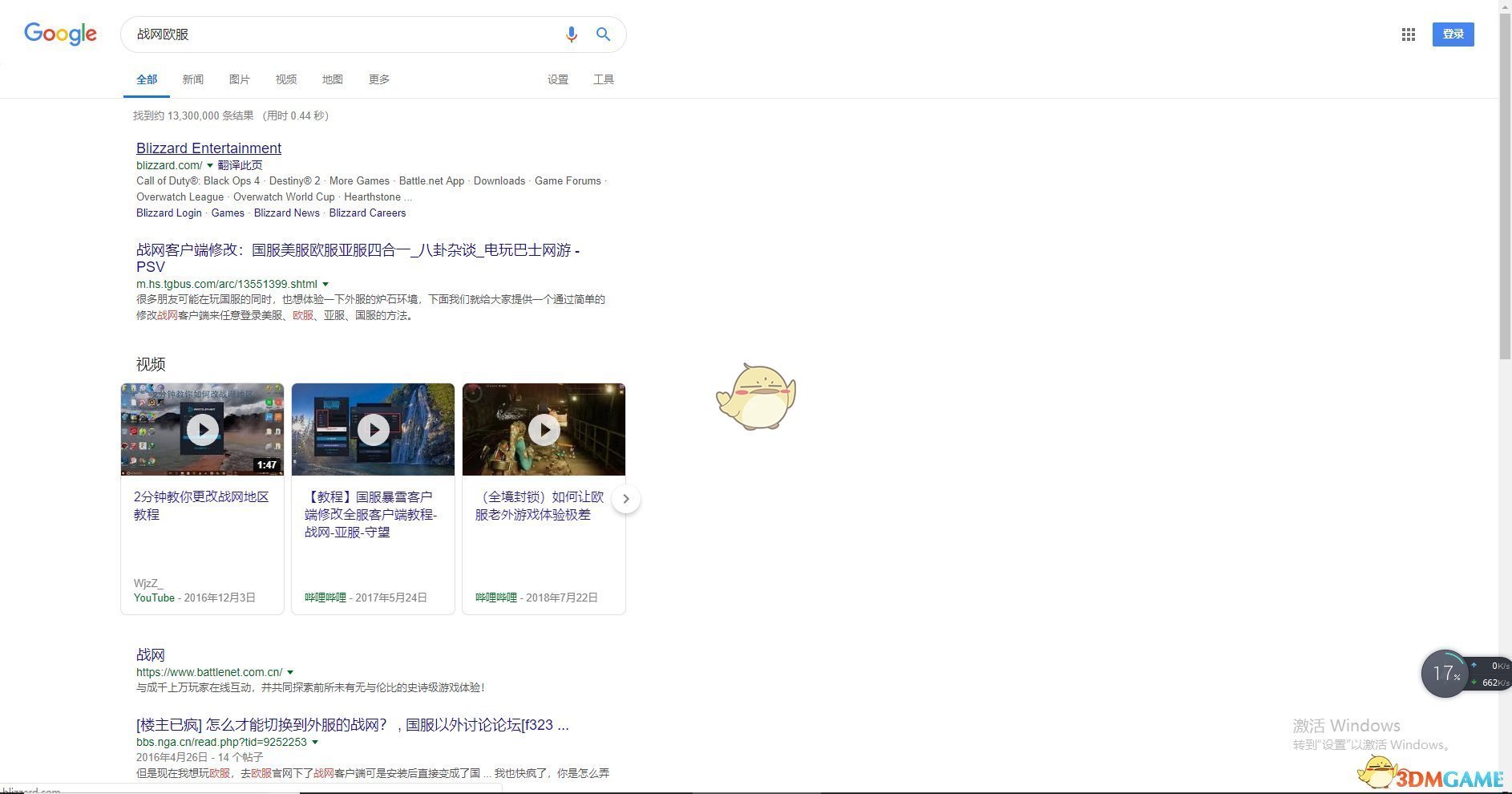Open (全境封锁)如何让欧服 video title
The height and width of the screenshot is (794, 1512).
tap(539, 505)
